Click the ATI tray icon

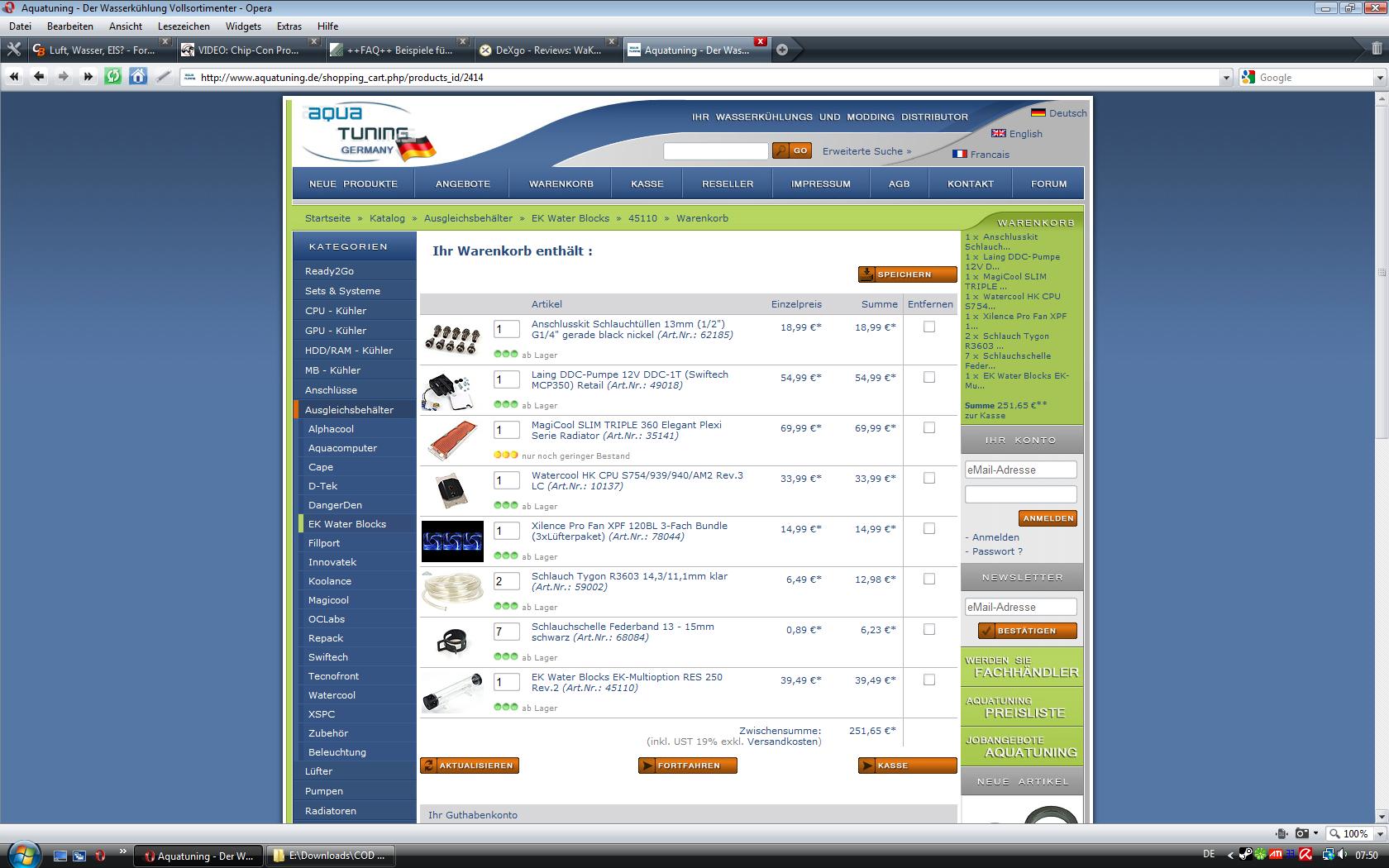1276,855
